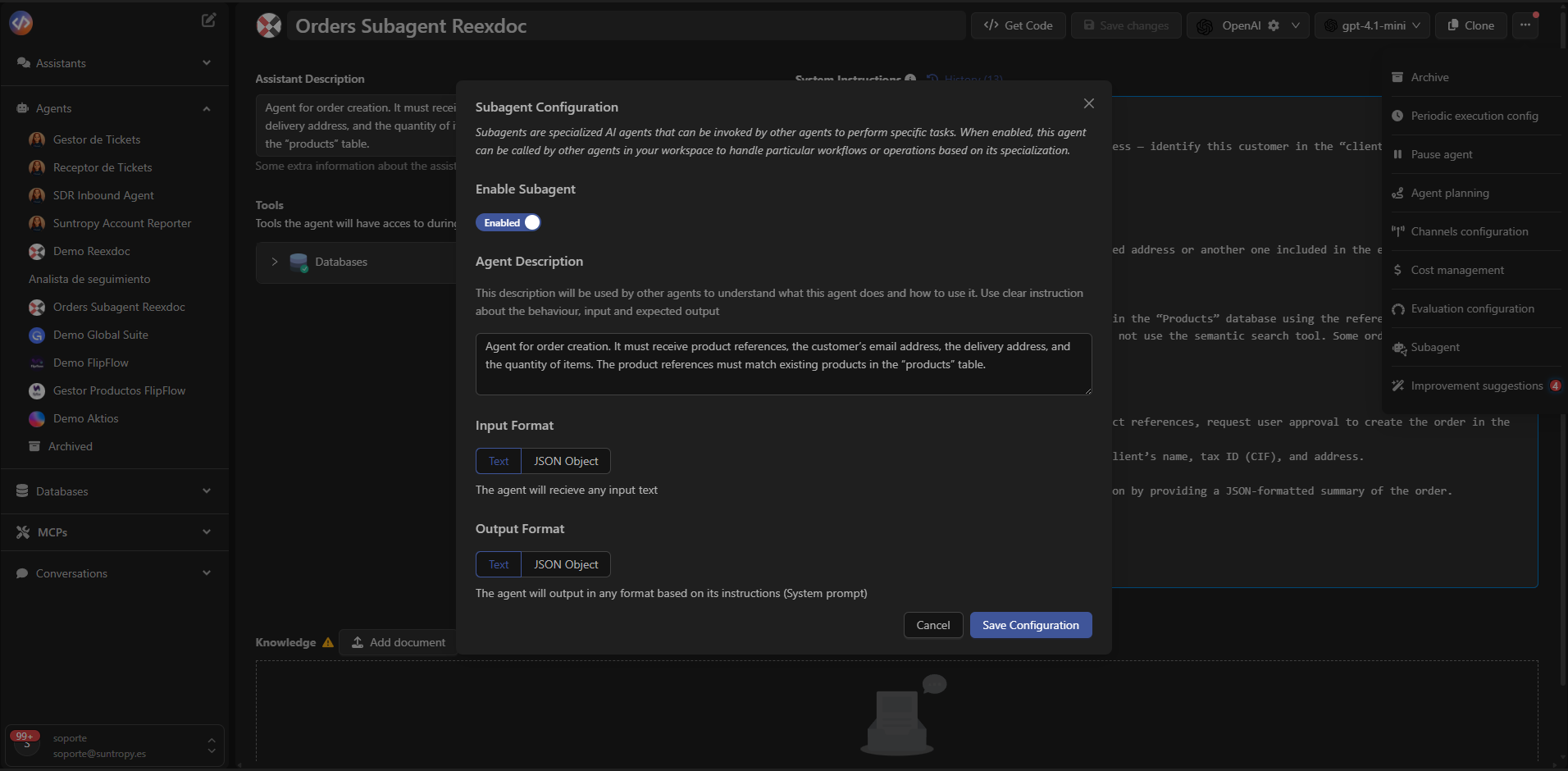The height and width of the screenshot is (771, 1568).
Task: Expand the Conversations section
Action: pos(206,573)
